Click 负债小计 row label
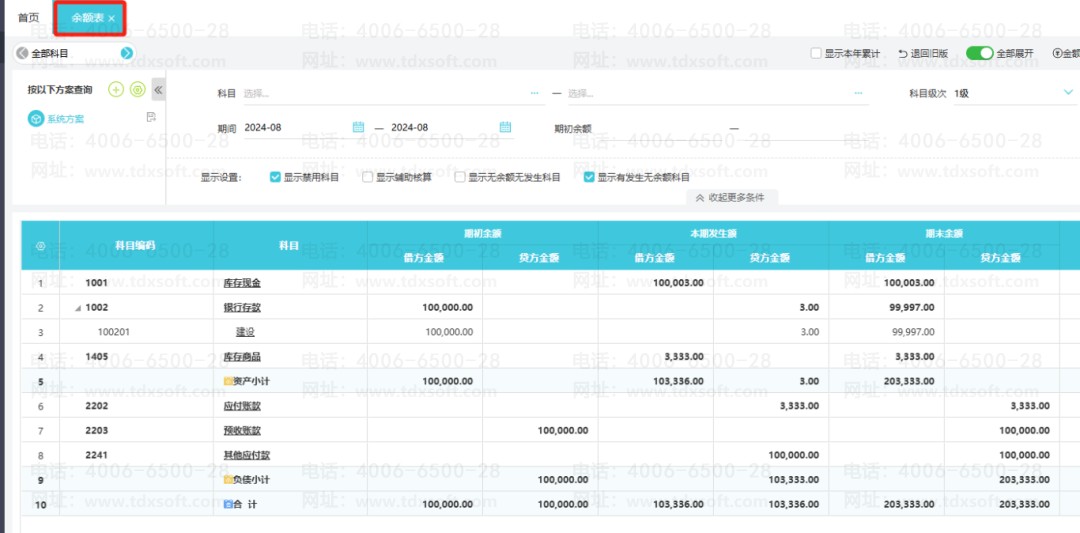This screenshot has width=1080, height=533. [x=251, y=479]
